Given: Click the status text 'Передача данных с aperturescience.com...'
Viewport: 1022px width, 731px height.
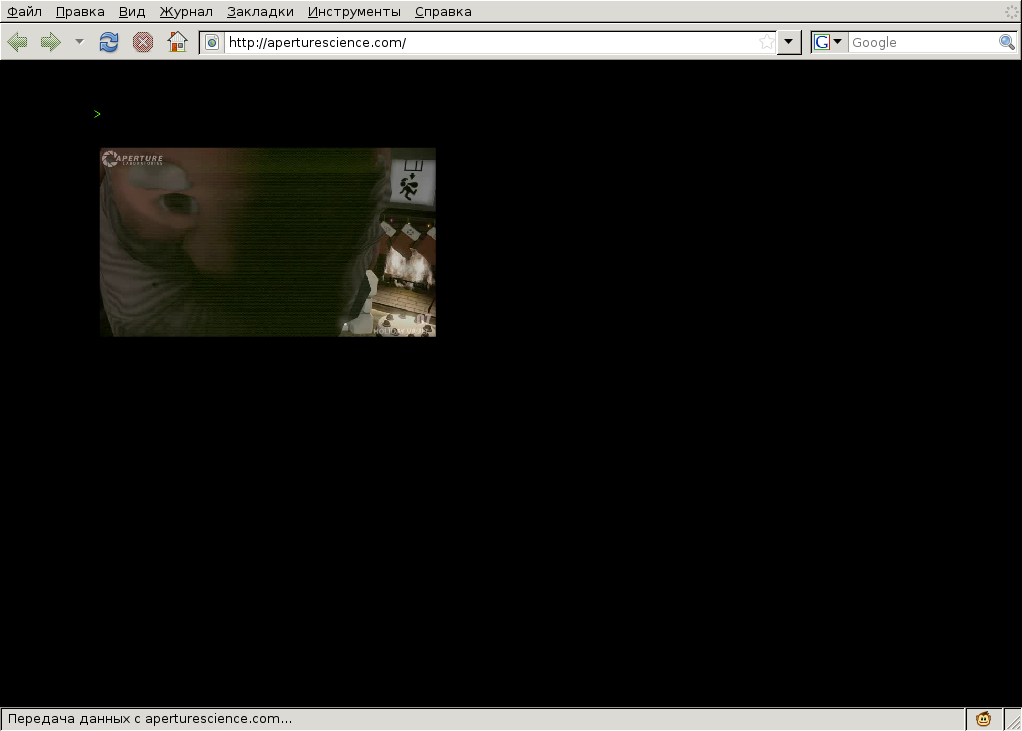Looking at the screenshot, I should coord(150,719).
